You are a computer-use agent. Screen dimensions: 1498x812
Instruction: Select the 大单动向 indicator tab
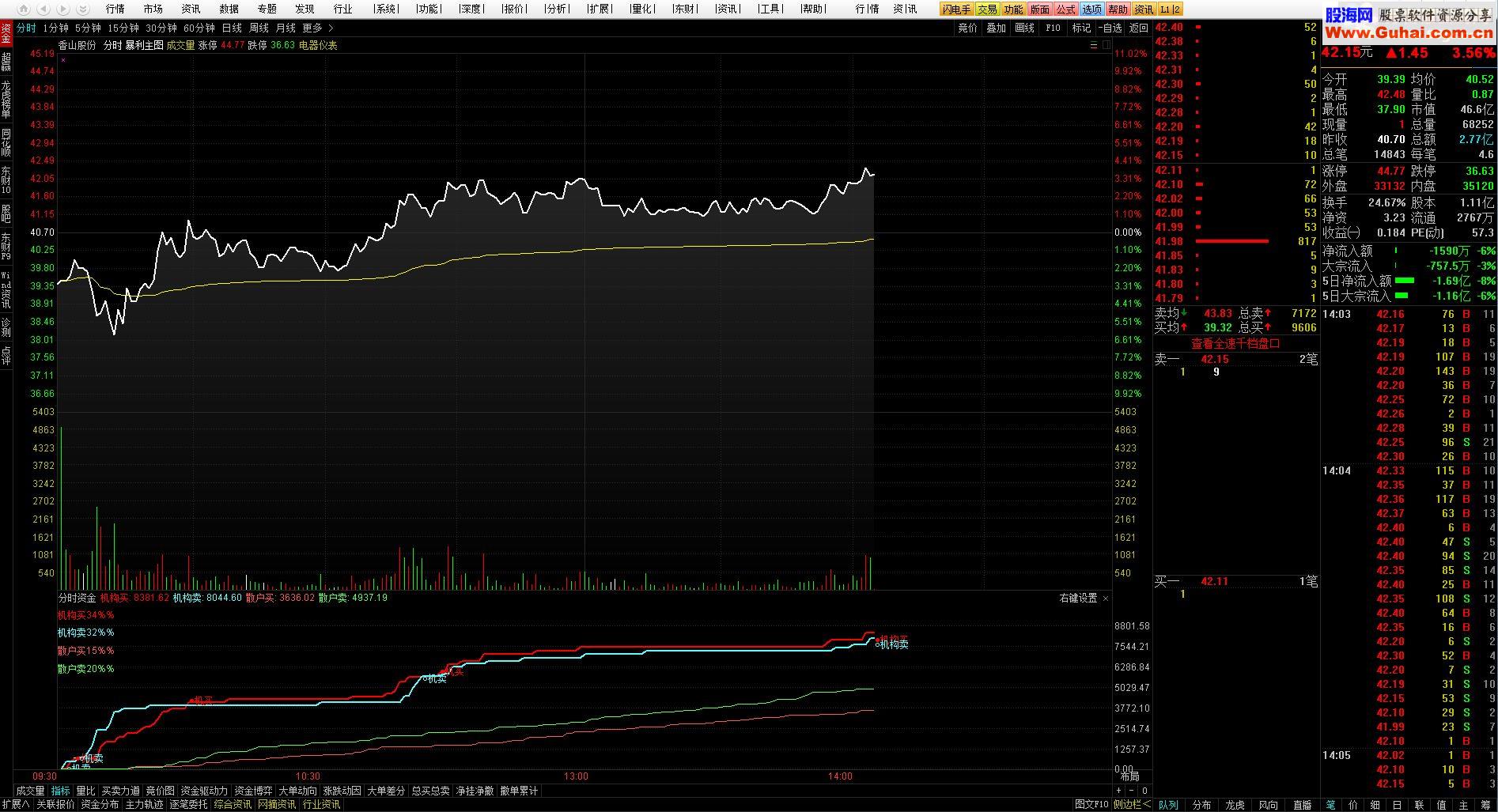(297, 791)
